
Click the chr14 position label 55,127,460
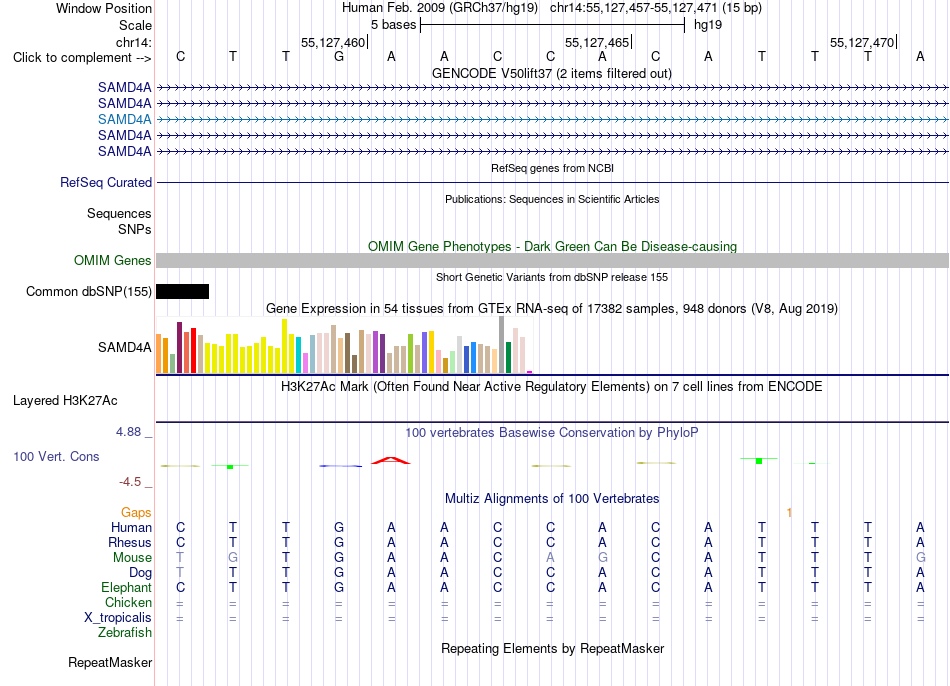click(333, 42)
